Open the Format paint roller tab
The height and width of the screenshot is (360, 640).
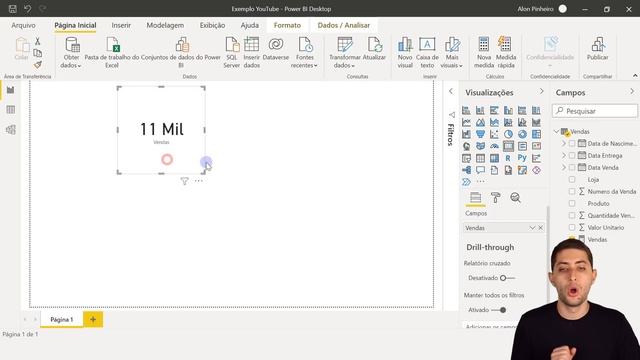[x=496, y=198]
